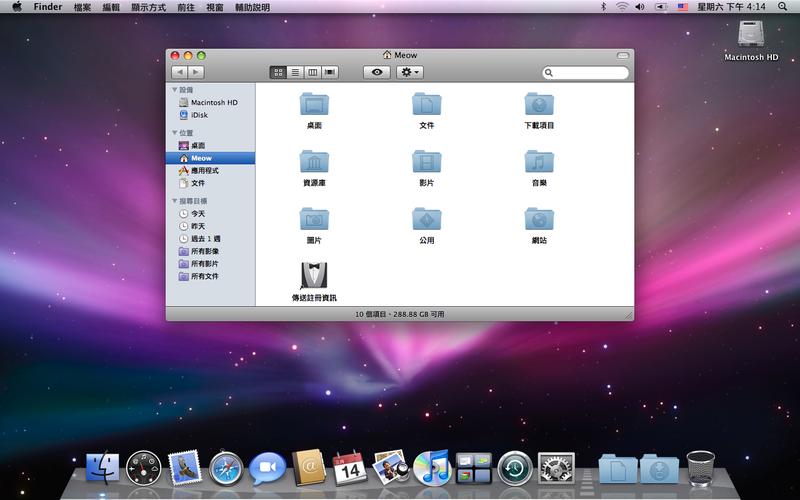Open the Trash in the Dock

click(x=701, y=468)
